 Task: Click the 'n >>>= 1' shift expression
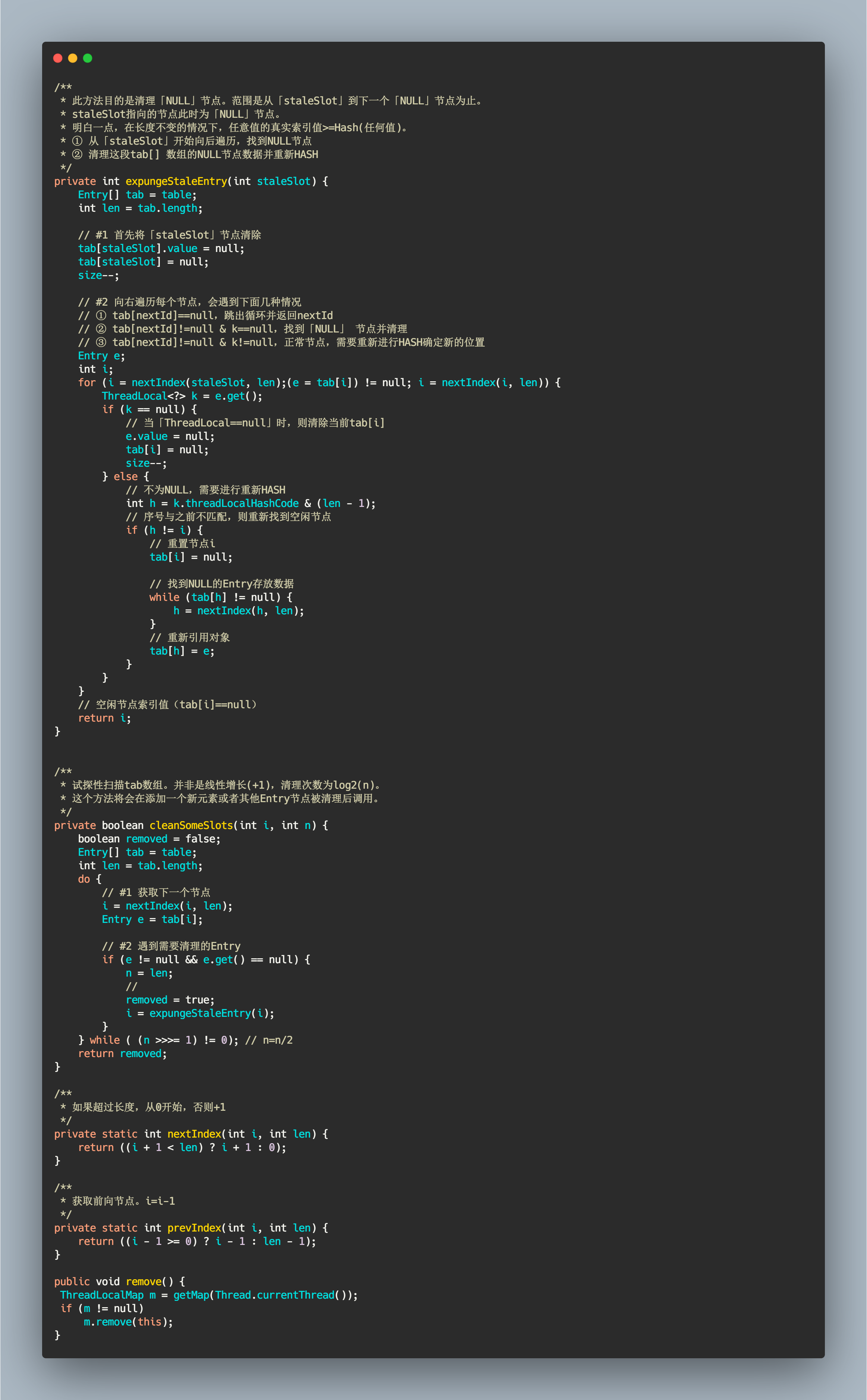pyautogui.click(x=167, y=1040)
